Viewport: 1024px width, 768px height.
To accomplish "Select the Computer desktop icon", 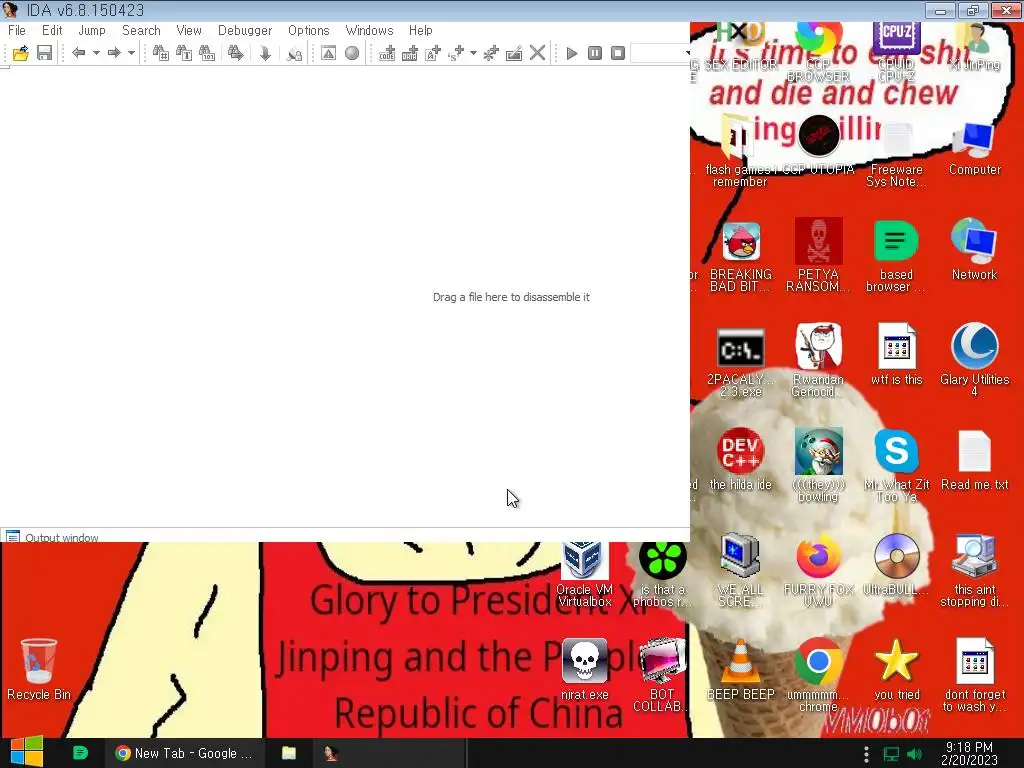I will click(x=974, y=148).
